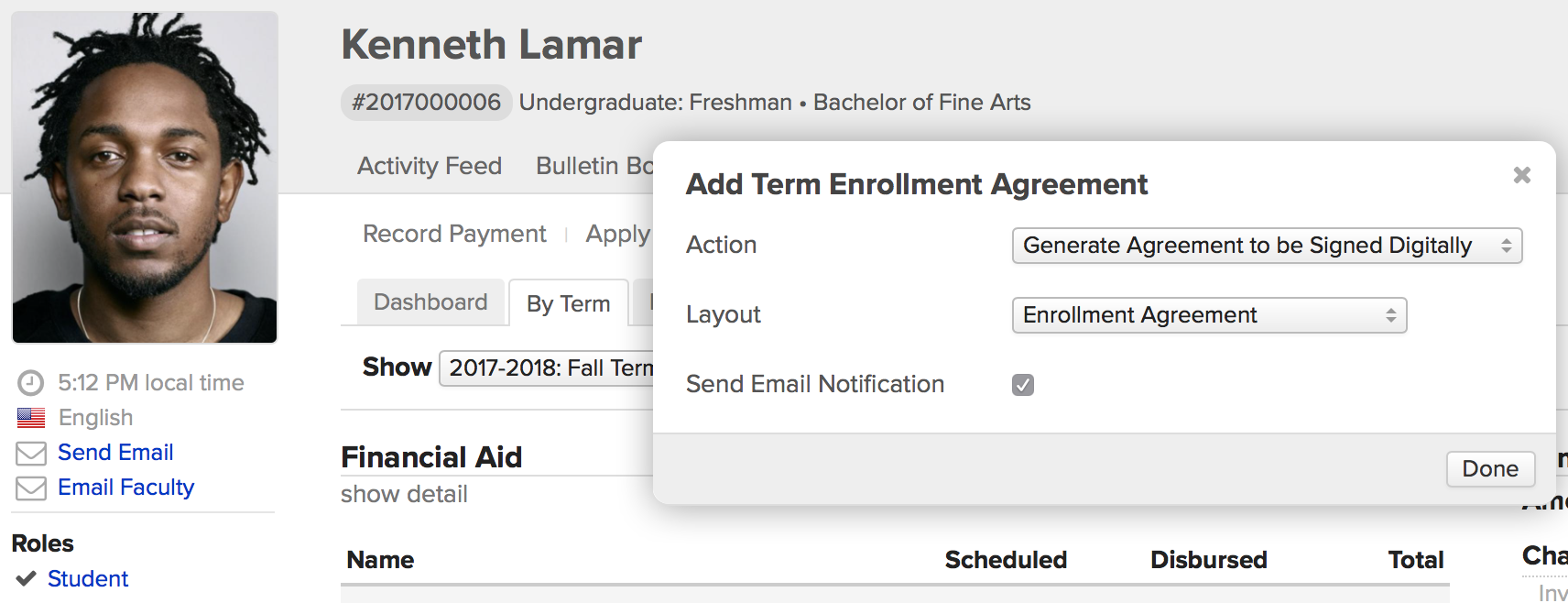Image resolution: width=1568 pixels, height=603 pixels.
Task: Expand the Layout dropdown
Action: point(1208,315)
